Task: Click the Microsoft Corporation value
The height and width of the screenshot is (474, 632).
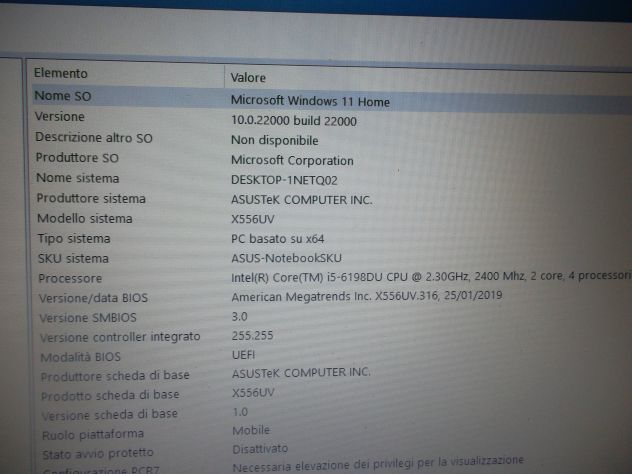Action: [292, 160]
